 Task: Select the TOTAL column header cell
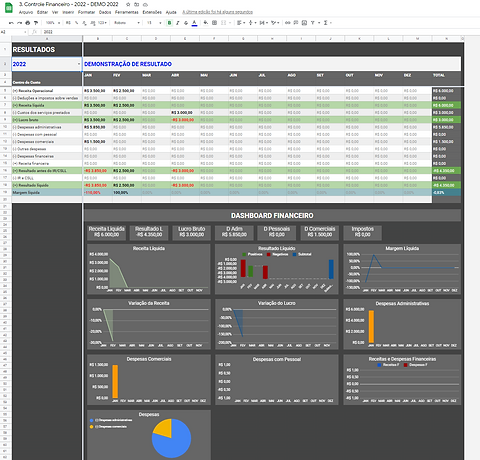pos(446,75)
